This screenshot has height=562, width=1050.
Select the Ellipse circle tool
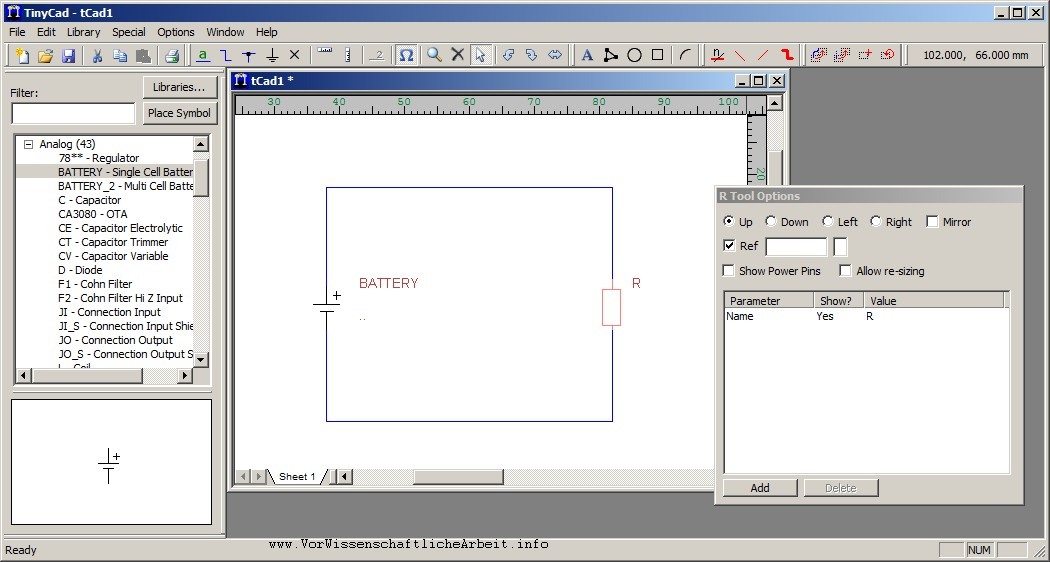pos(634,56)
